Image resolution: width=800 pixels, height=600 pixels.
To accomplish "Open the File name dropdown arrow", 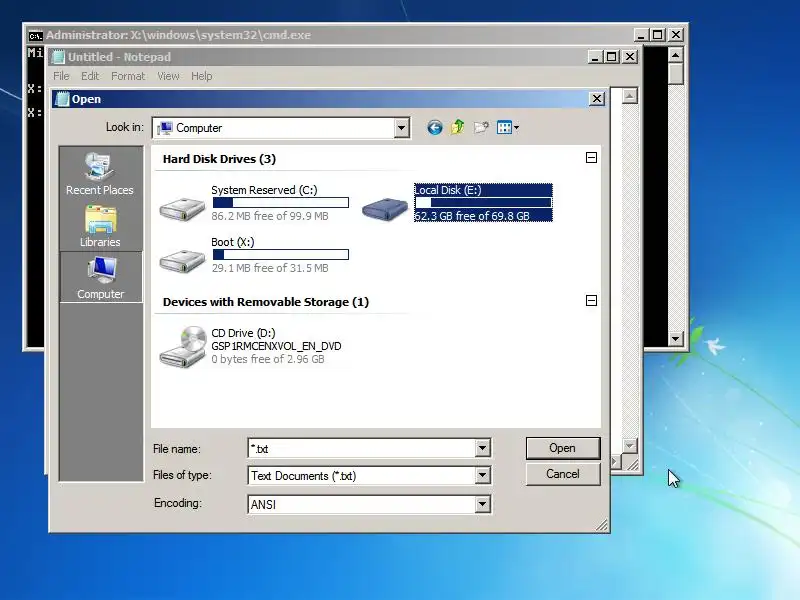I will tap(482, 448).
